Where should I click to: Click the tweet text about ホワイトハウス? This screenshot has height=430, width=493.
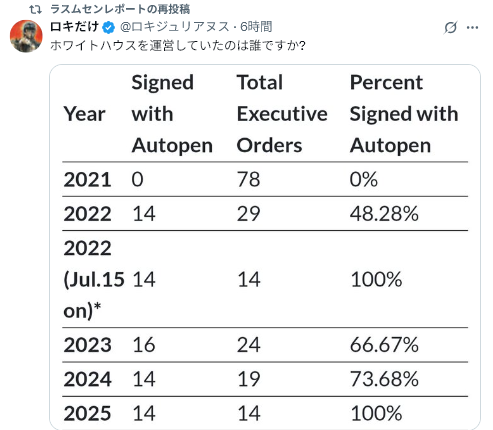tap(178, 45)
